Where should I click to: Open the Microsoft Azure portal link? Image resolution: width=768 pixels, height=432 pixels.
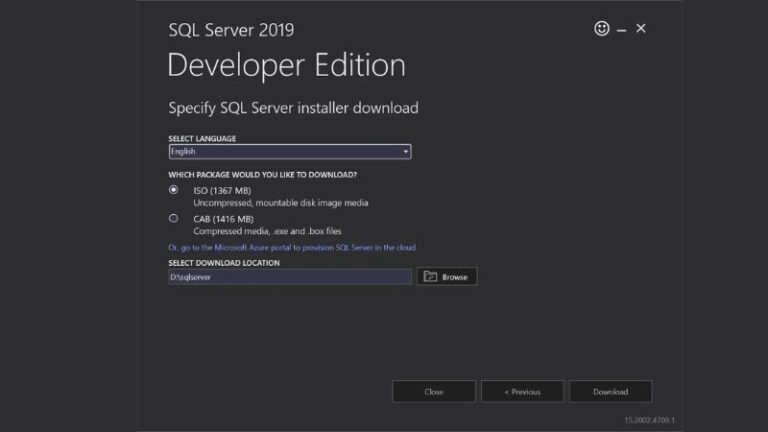292,247
